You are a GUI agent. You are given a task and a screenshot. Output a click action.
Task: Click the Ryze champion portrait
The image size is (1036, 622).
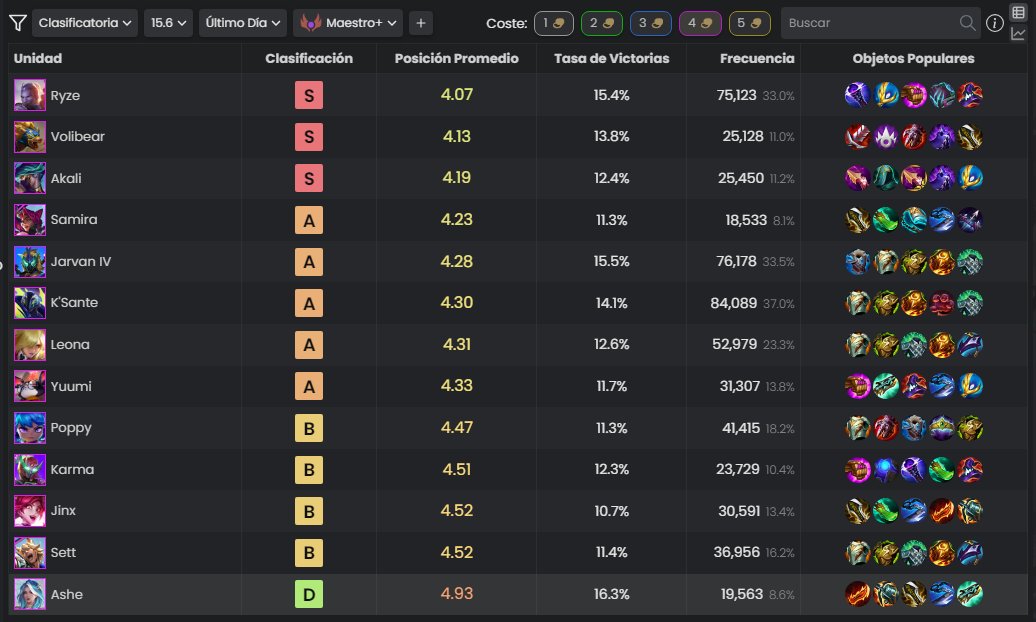coord(30,95)
